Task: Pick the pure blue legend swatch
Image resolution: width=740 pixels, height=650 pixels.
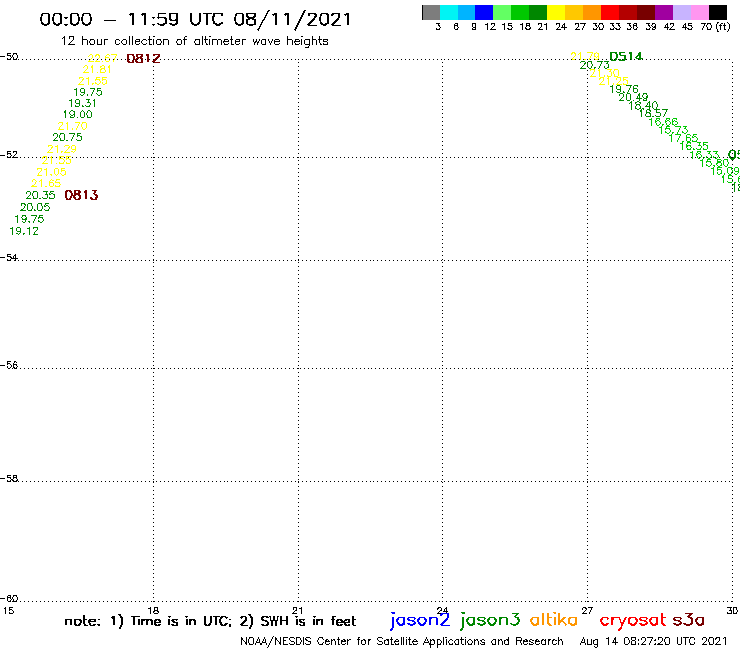Action: 484,12
